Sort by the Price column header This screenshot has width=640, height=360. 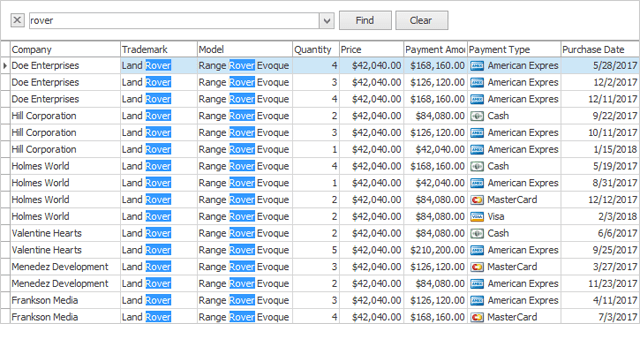371,49
